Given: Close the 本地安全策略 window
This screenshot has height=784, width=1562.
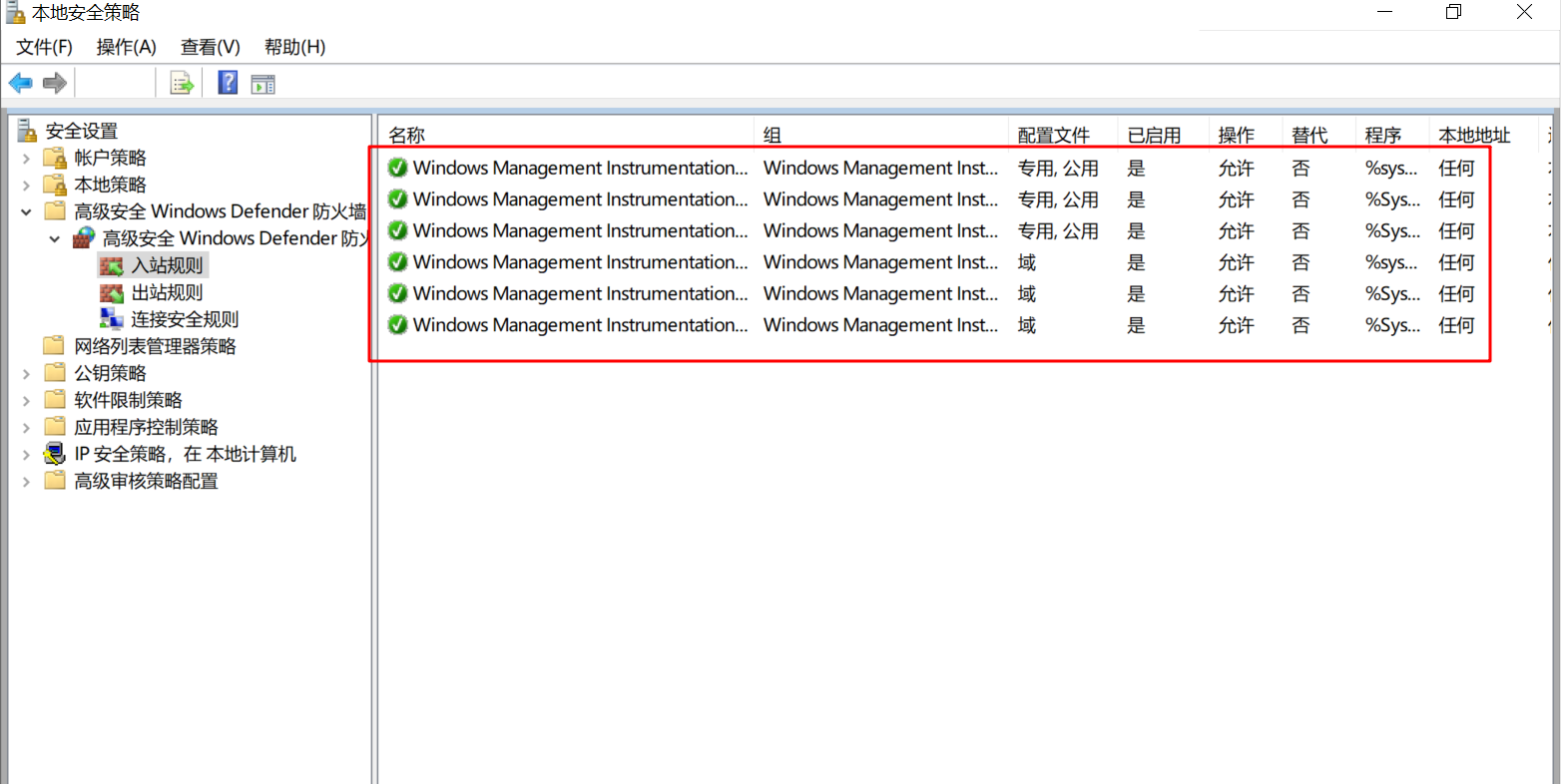Looking at the screenshot, I should click(x=1524, y=12).
